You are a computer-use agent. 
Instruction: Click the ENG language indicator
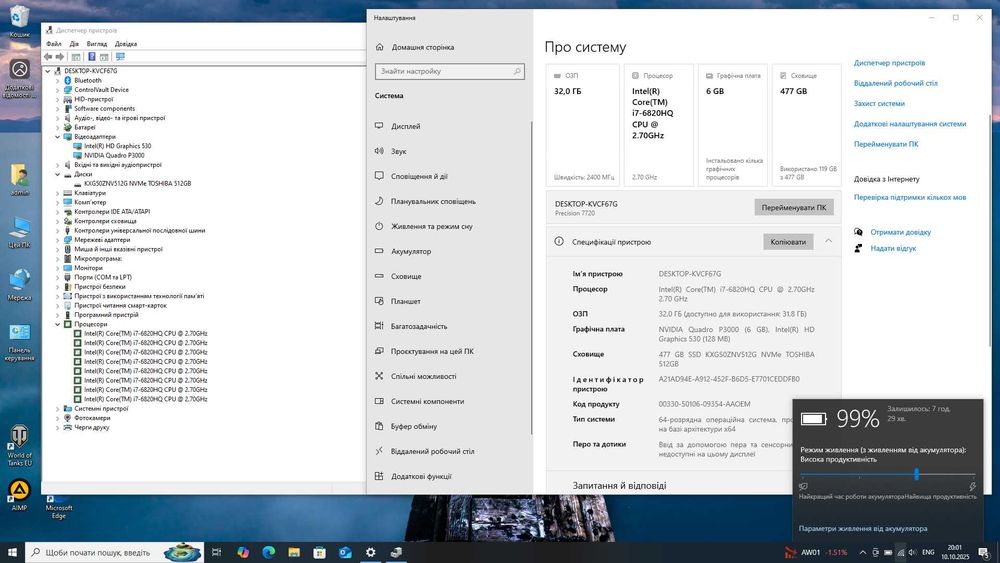(x=928, y=552)
